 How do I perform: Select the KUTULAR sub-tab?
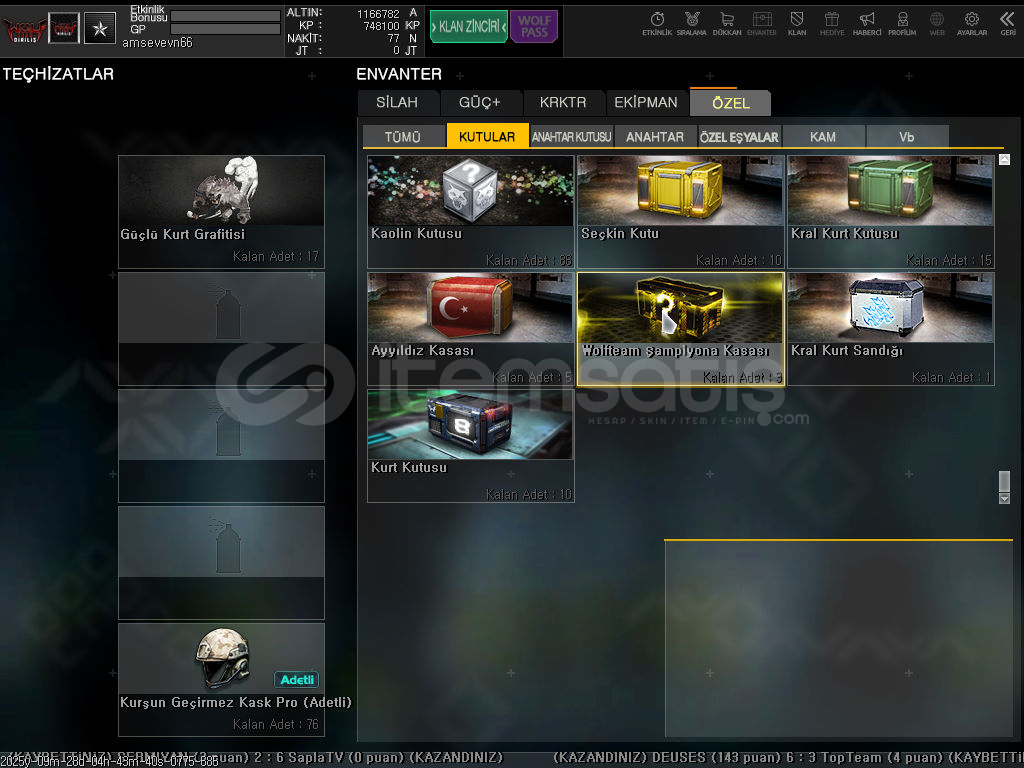(487, 136)
